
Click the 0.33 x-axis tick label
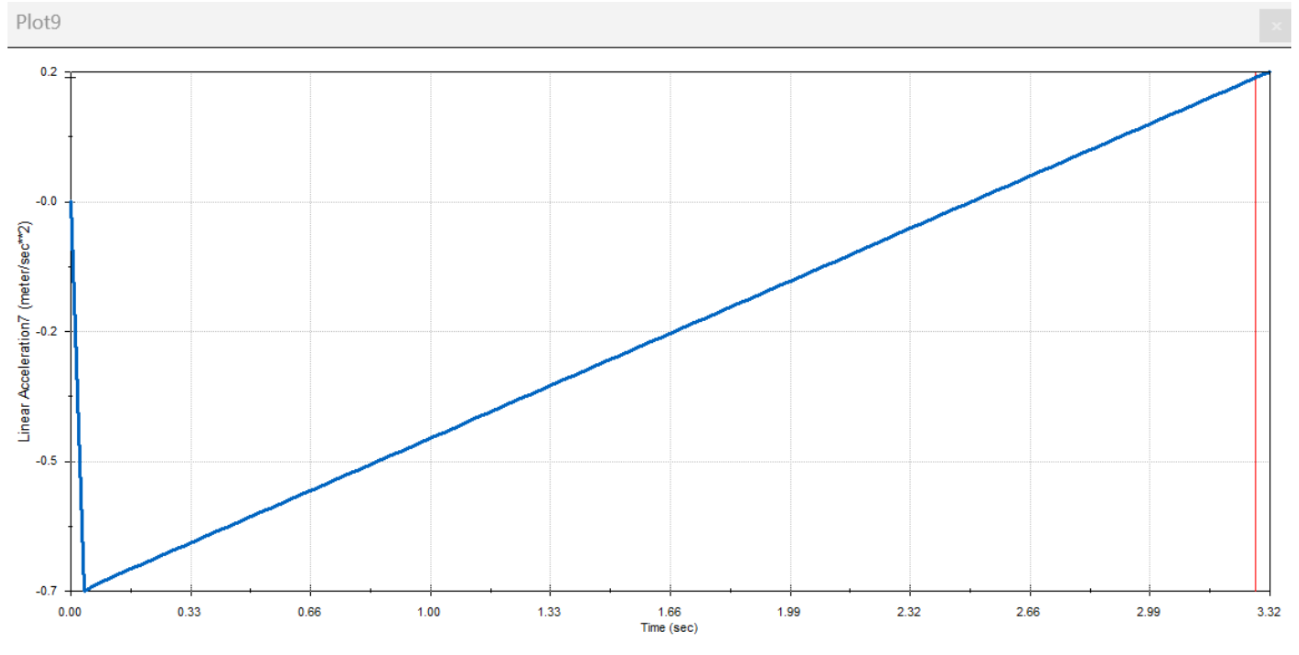(x=190, y=611)
